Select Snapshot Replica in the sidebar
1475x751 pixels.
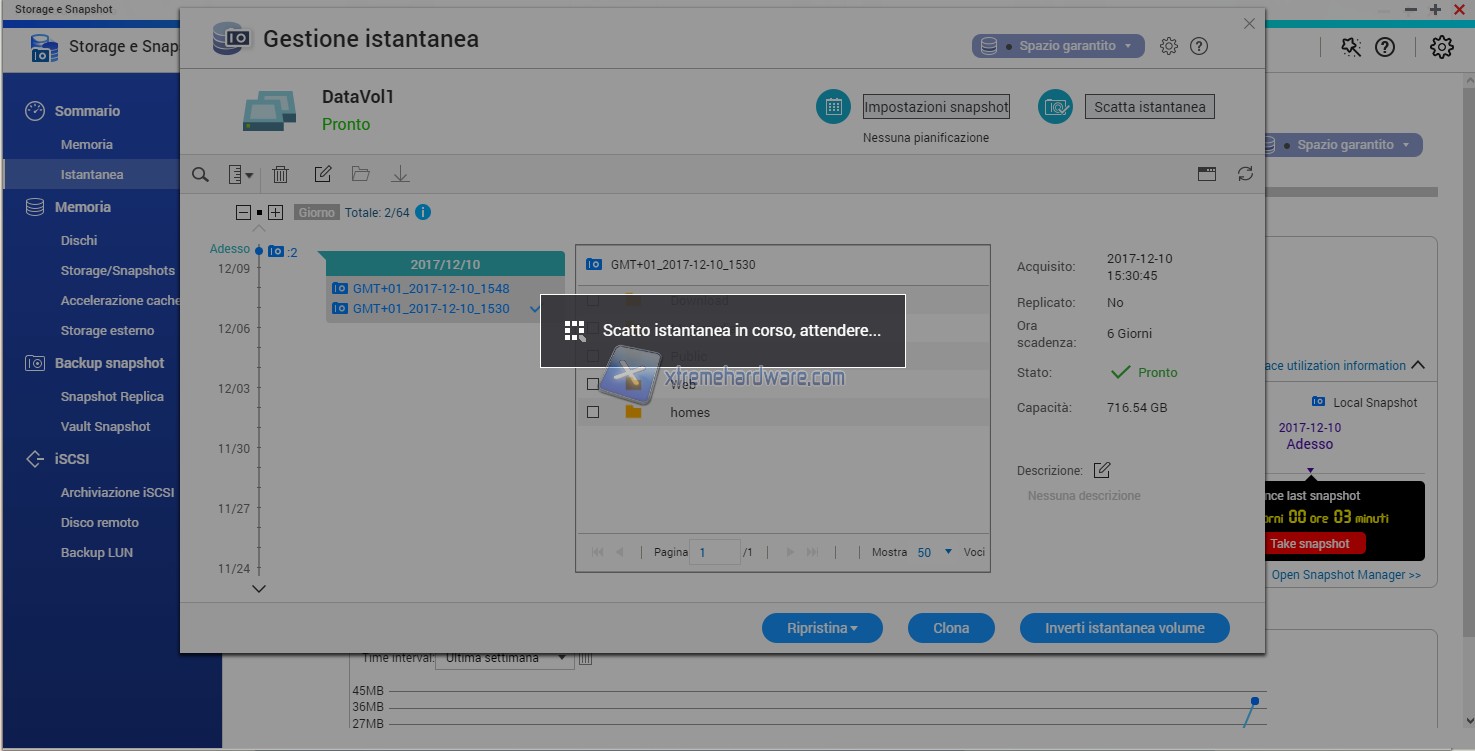[112, 396]
